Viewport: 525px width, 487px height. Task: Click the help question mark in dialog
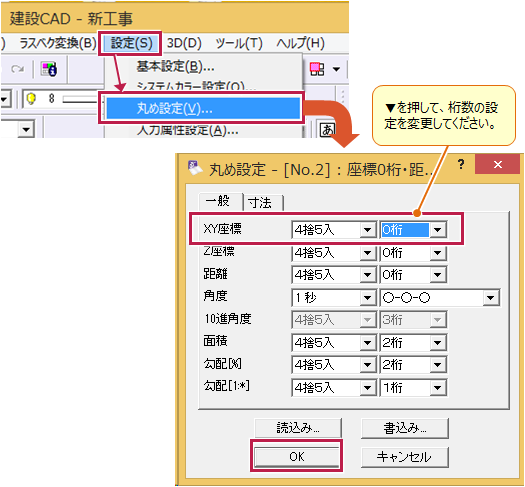[x=461, y=164]
